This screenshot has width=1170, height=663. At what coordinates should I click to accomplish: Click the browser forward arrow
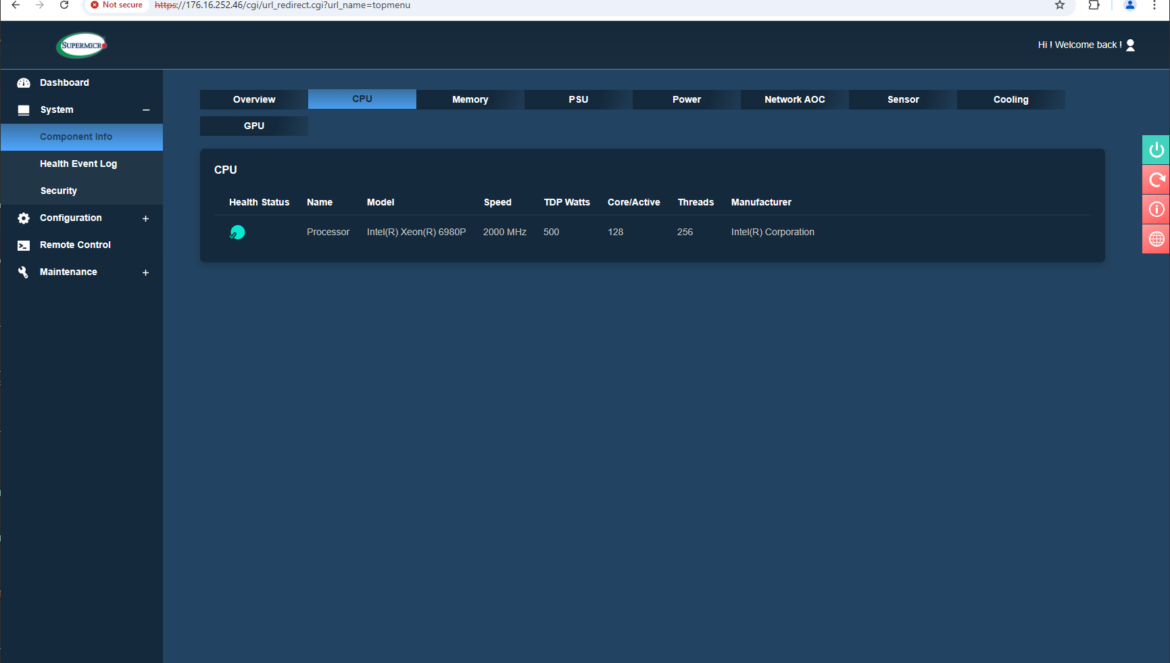click(x=40, y=5)
